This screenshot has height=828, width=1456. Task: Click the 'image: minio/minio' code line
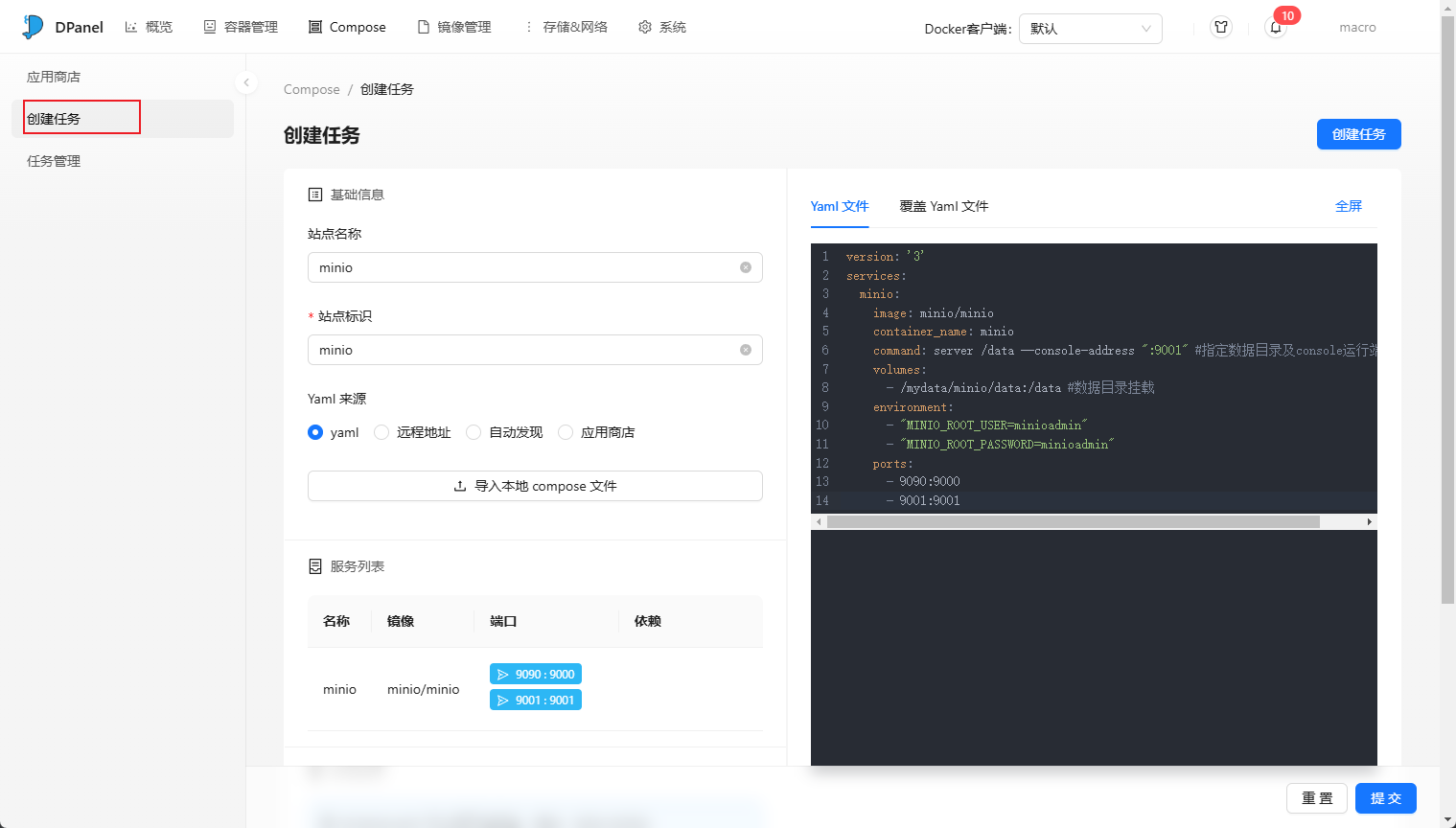pyautogui.click(x=933, y=312)
